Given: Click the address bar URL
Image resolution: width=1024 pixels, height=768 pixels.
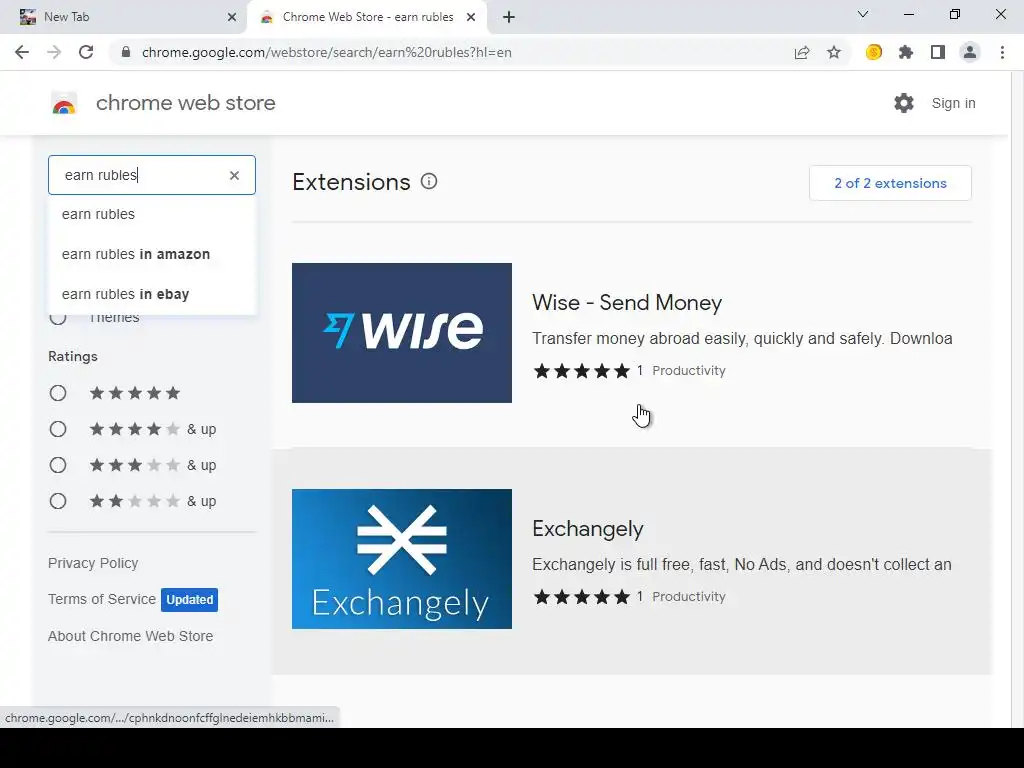Looking at the screenshot, I should (x=327, y=52).
